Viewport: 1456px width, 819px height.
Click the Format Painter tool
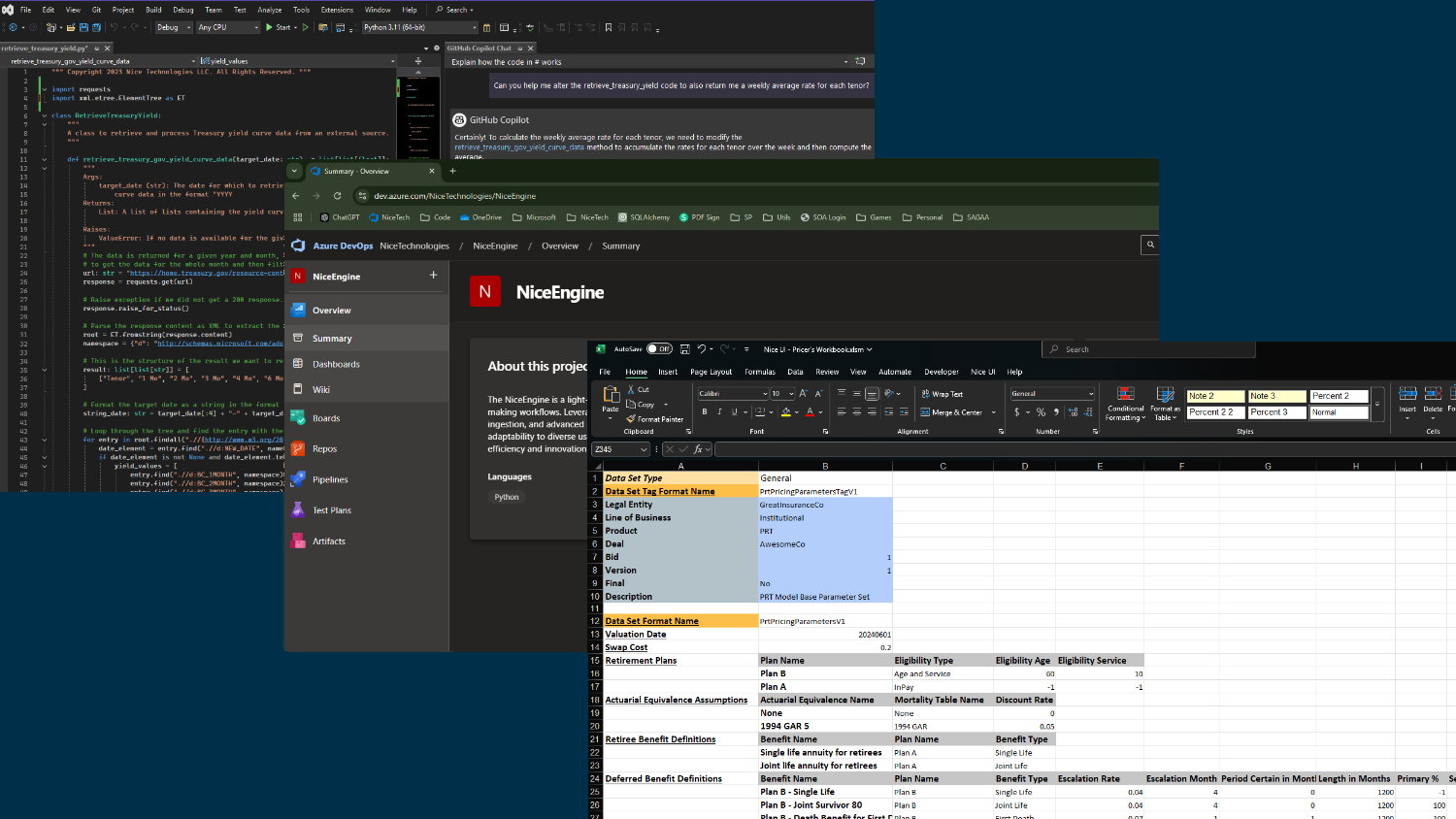point(655,419)
